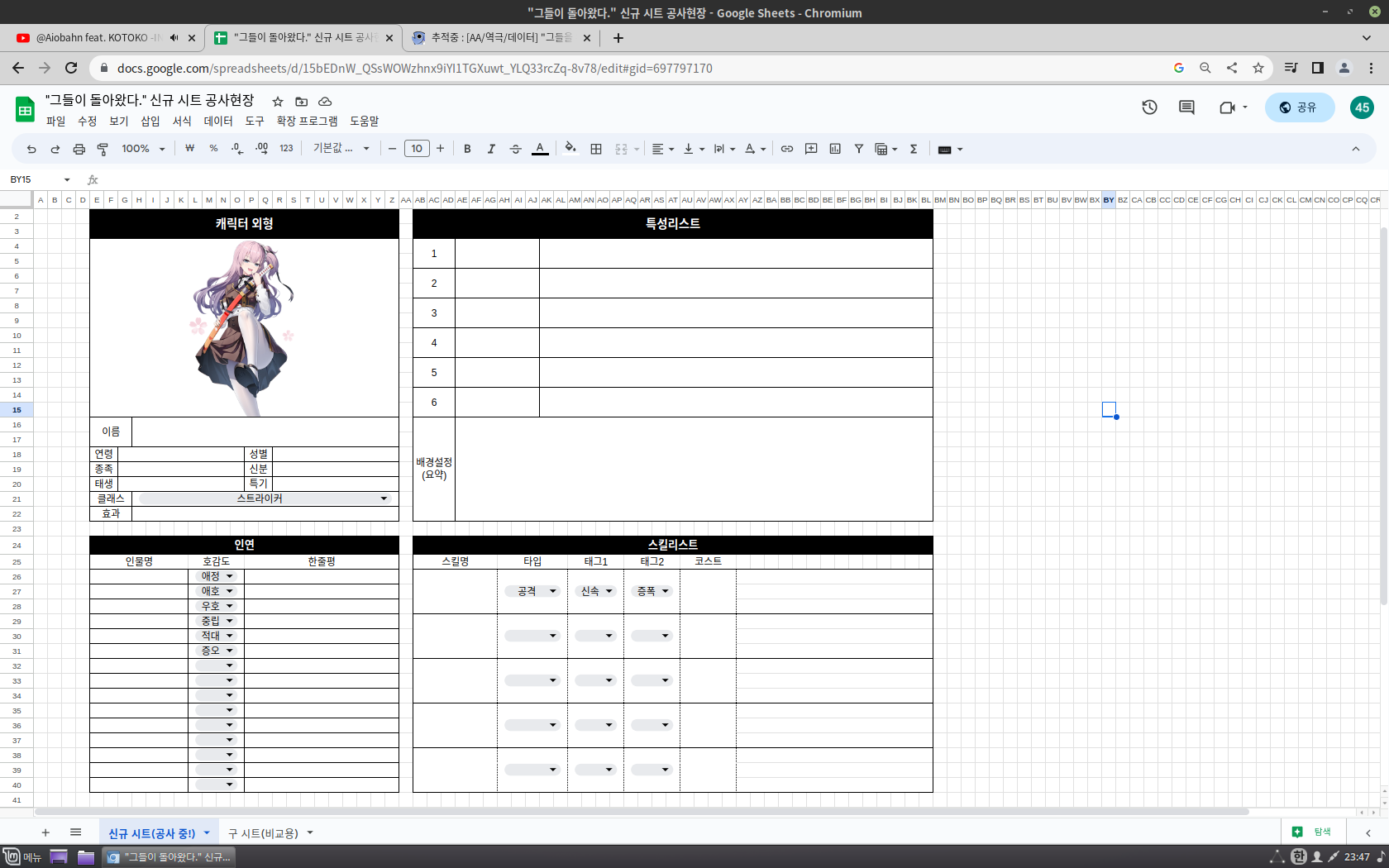Toggle bold formatting
Image resolution: width=1389 pixels, height=868 pixels.
tap(467, 149)
